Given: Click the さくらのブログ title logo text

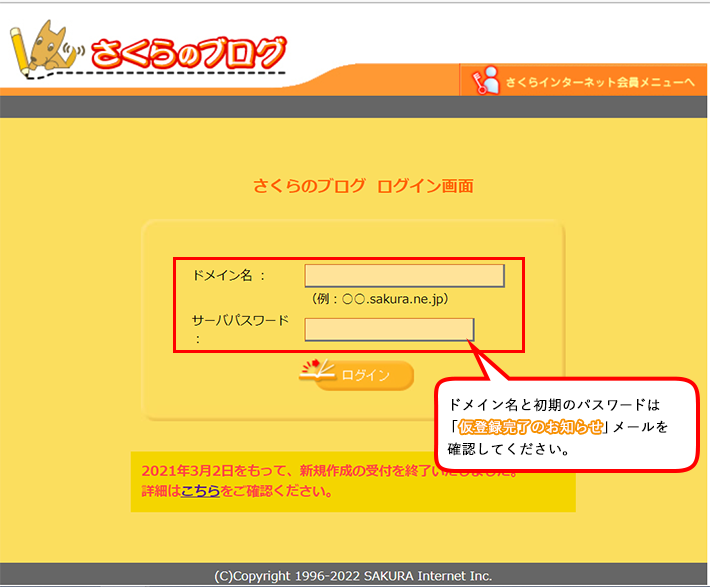Looking at the screenshot, I should coord(189,53).
